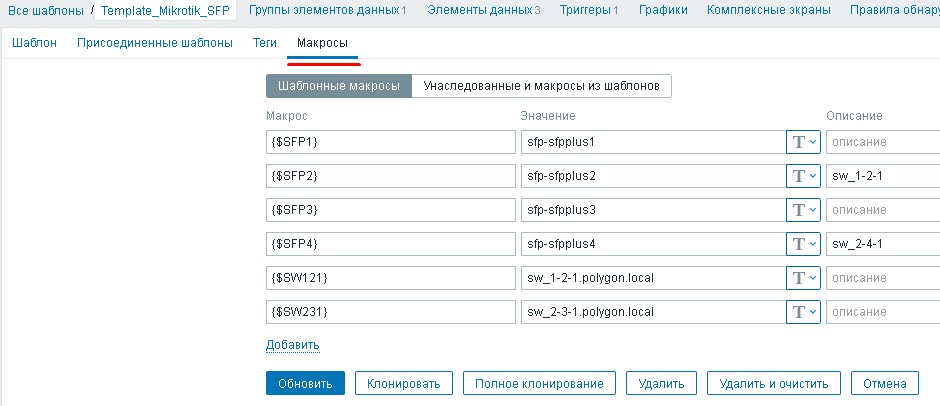This screenshot has width=940, height=406.
Task: Open value type dropdown for {$SFP1} macro
Action: coord(804,142)
